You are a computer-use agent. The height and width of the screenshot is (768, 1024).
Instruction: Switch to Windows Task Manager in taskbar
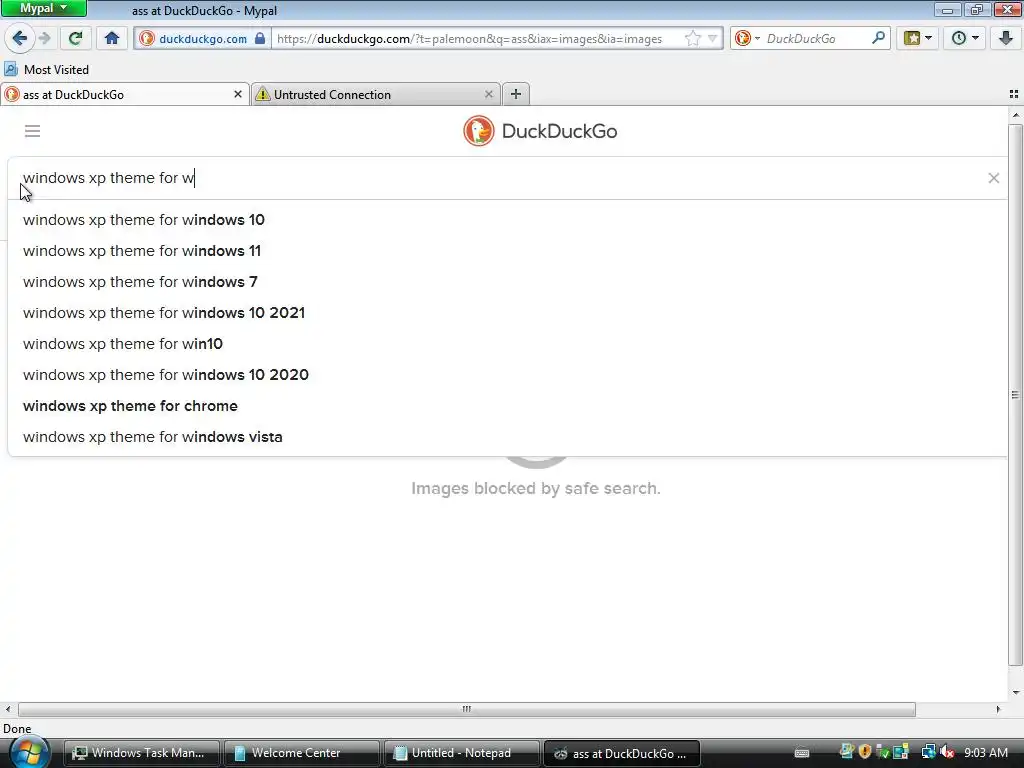click(142, 753)
